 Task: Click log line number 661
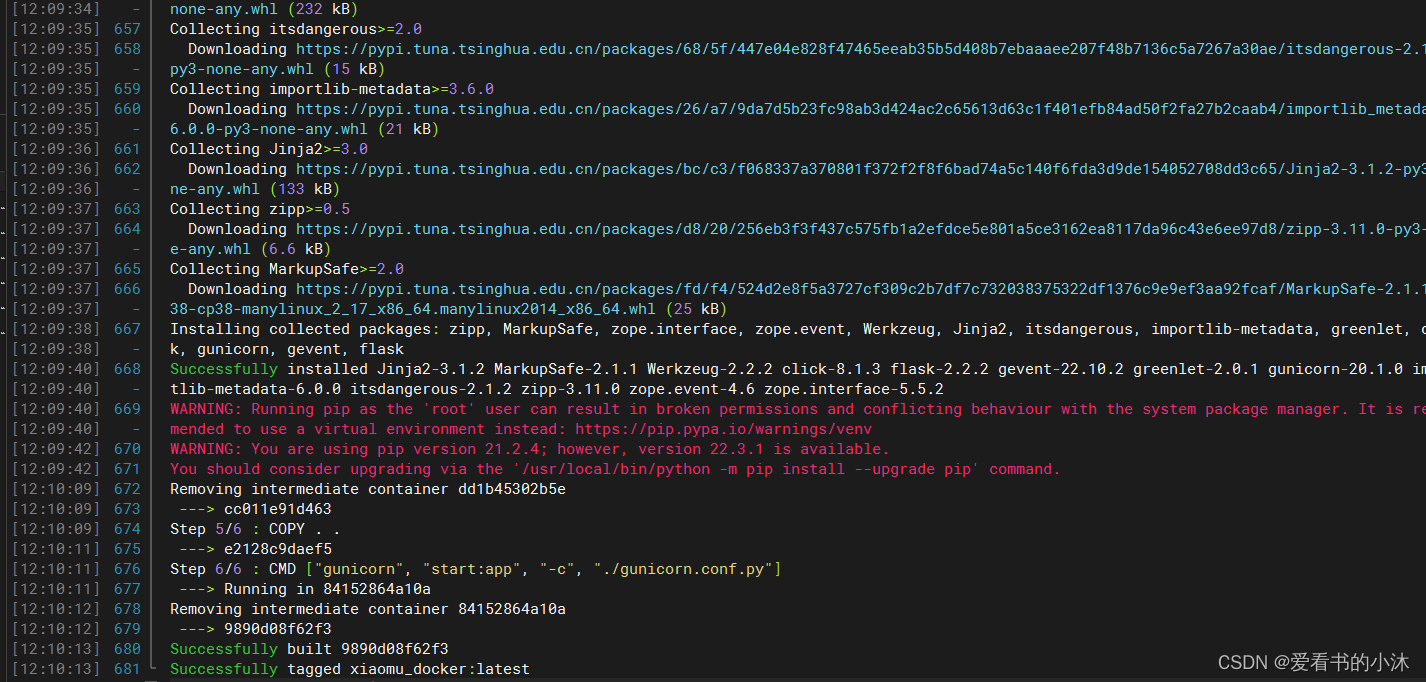point(127,149)
